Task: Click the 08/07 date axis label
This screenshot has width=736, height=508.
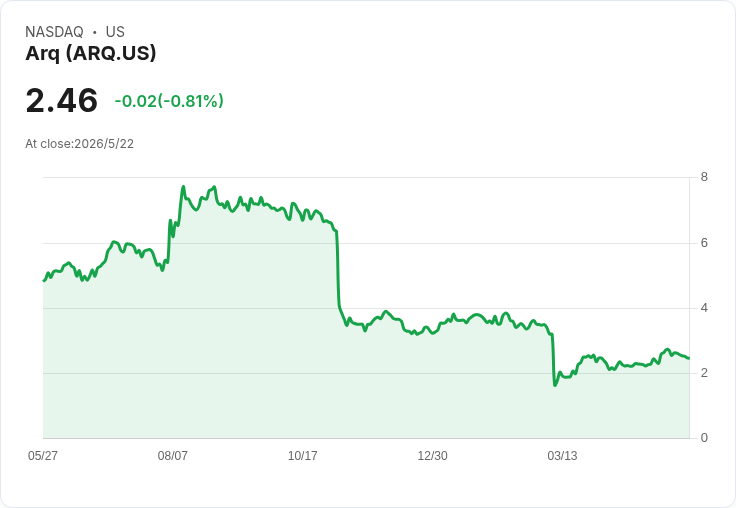Action: tap(172, 455)
